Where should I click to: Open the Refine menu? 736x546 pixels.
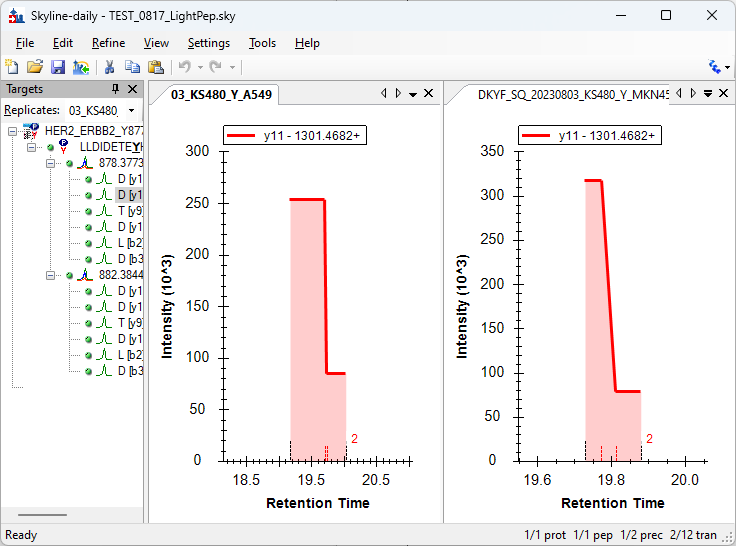108,43
